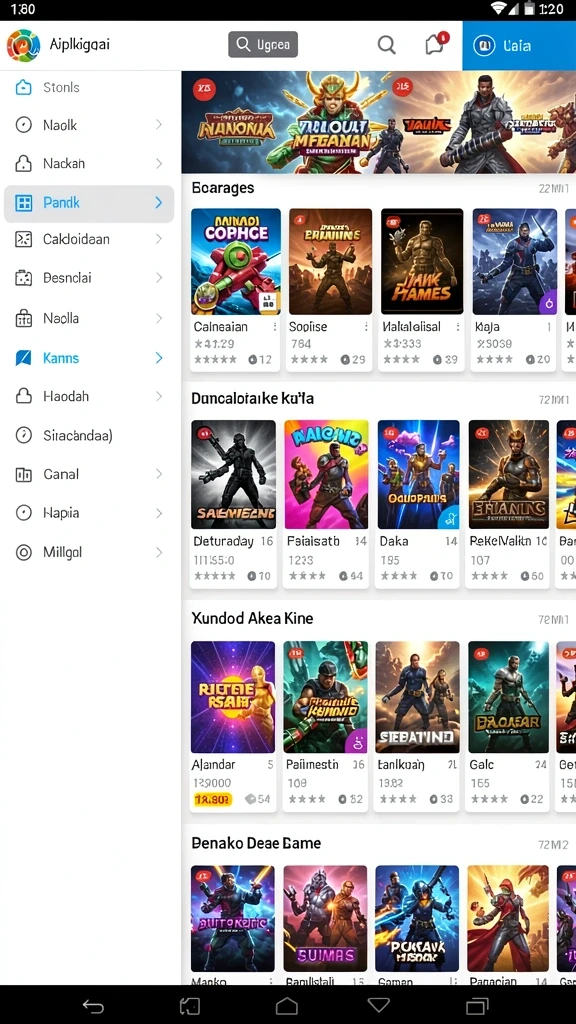The image size is (576, 1024).
Task: Click the tankuan game title
Action: (402, 764)
